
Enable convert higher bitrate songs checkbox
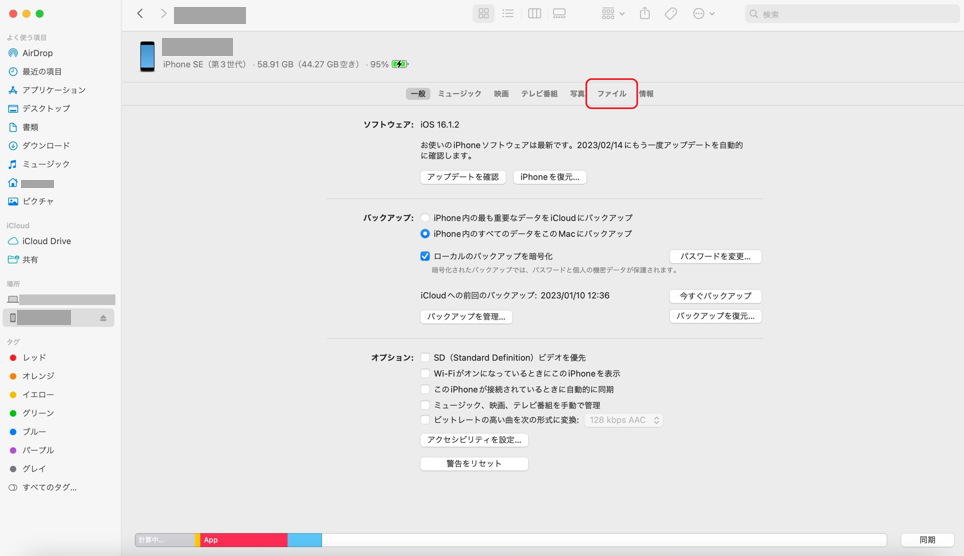pos(425,420)
